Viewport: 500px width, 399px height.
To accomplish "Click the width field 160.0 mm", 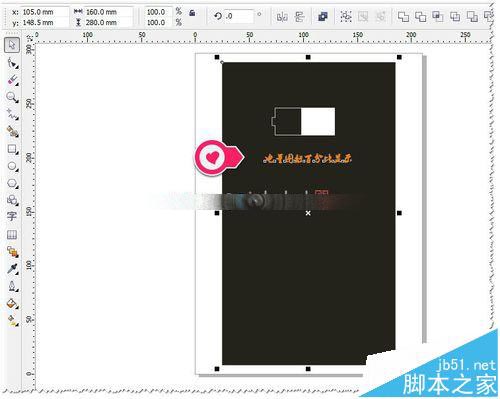I will click(x=108, y=12).
